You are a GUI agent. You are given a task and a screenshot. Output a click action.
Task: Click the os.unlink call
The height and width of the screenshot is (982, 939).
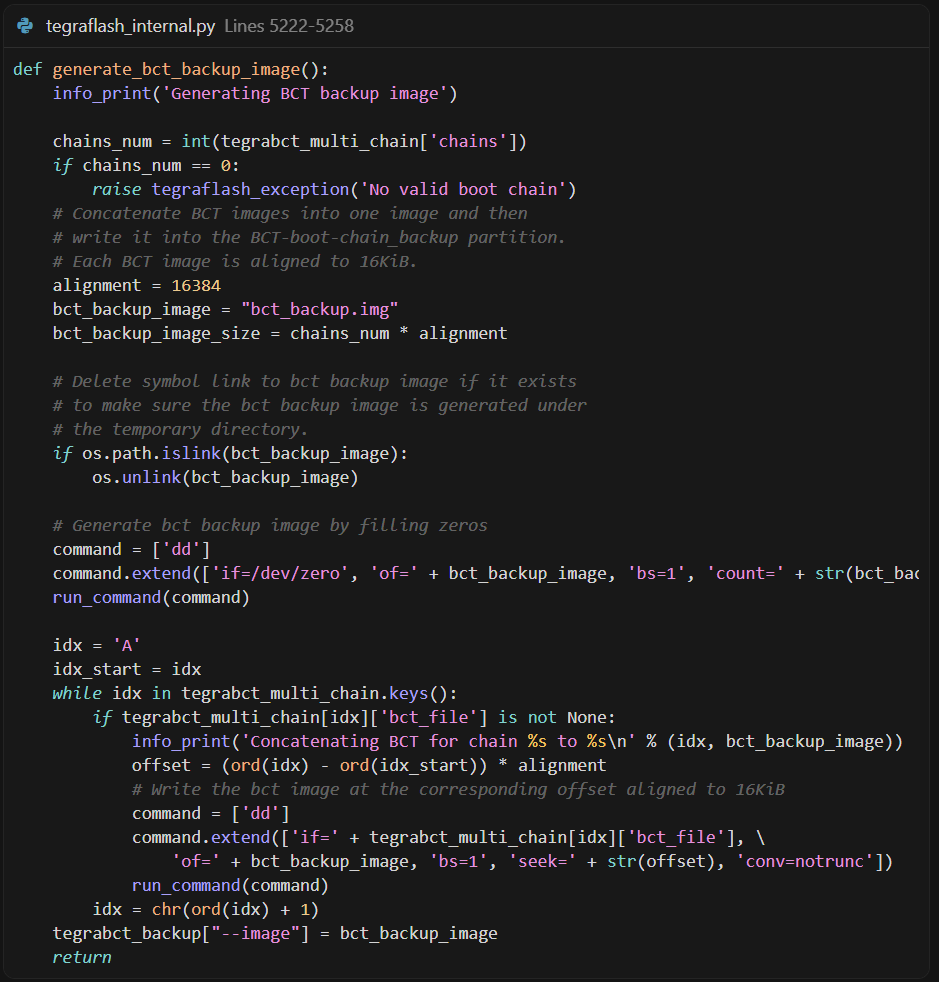(x=134, y=478)
